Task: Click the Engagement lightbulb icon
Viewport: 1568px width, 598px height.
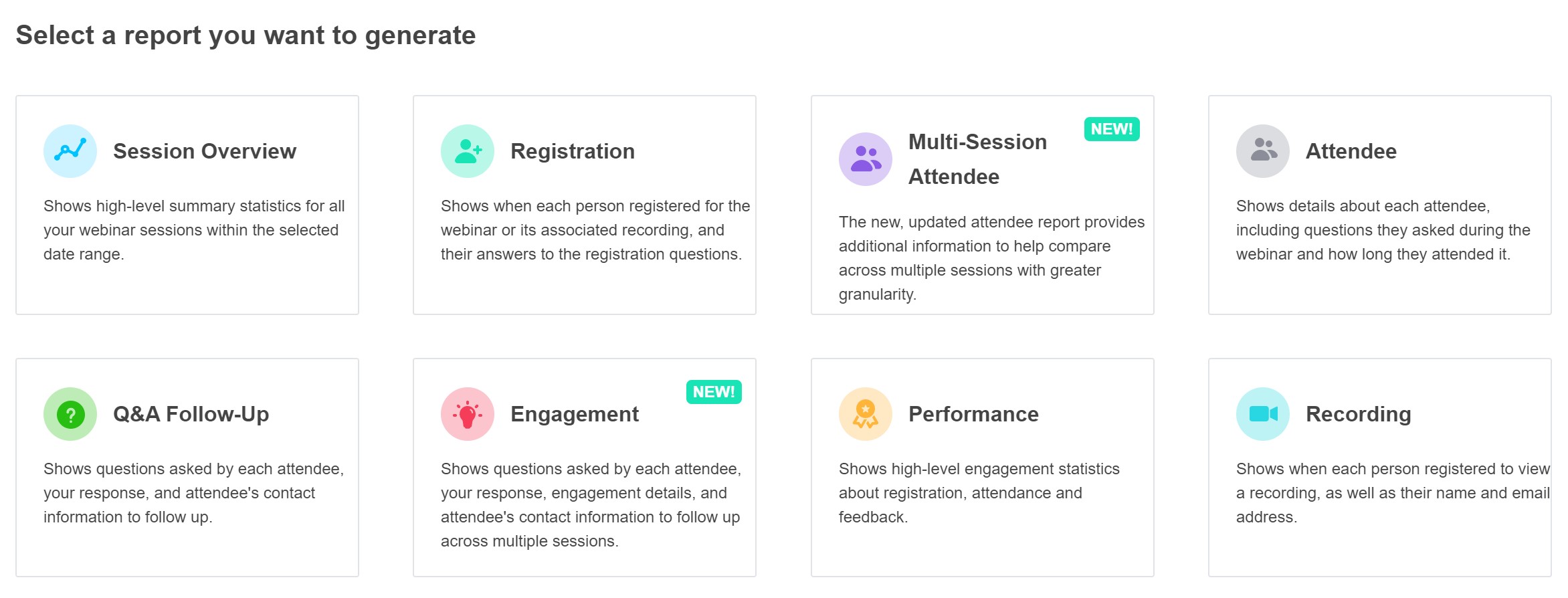Action: [467, 413]
